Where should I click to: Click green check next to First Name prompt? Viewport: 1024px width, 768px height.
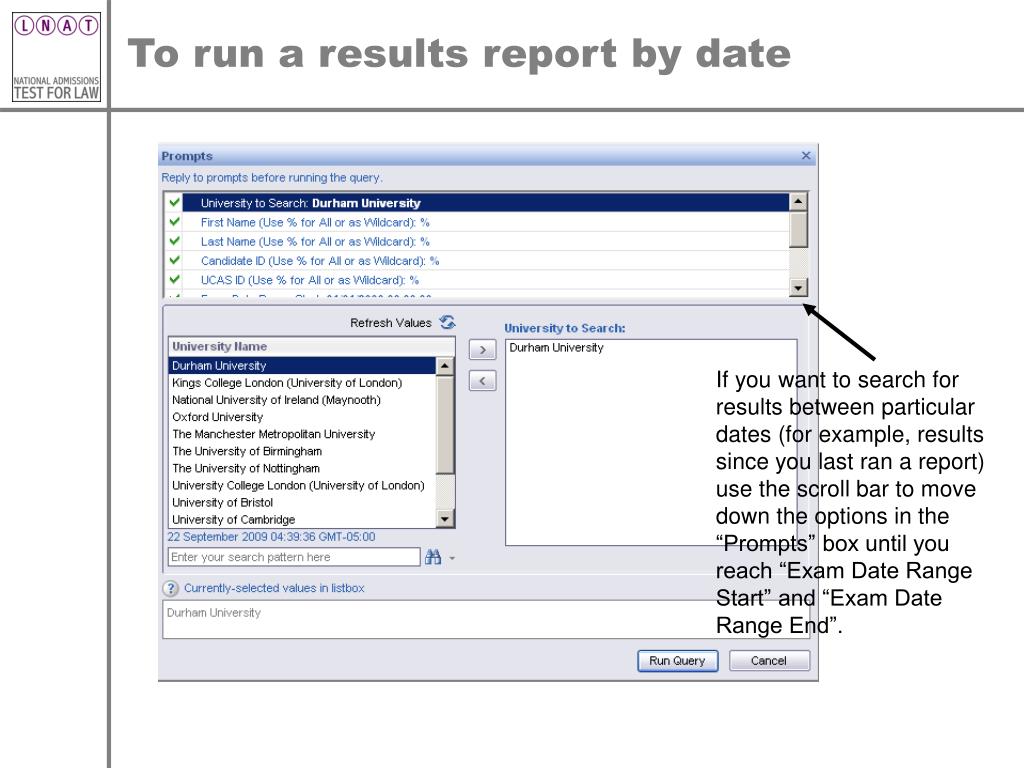174,222
